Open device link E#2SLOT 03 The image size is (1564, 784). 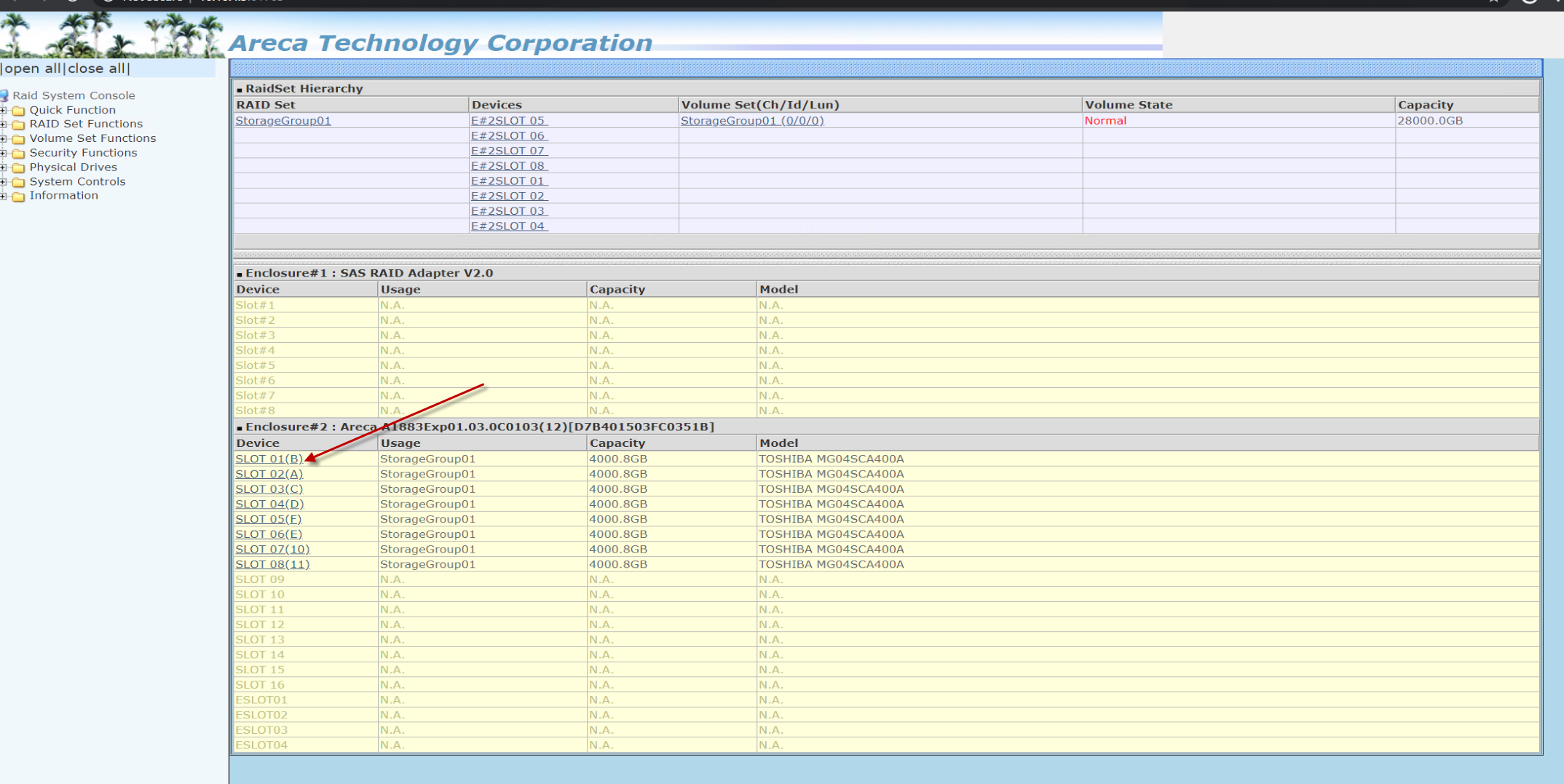point(509,211)
